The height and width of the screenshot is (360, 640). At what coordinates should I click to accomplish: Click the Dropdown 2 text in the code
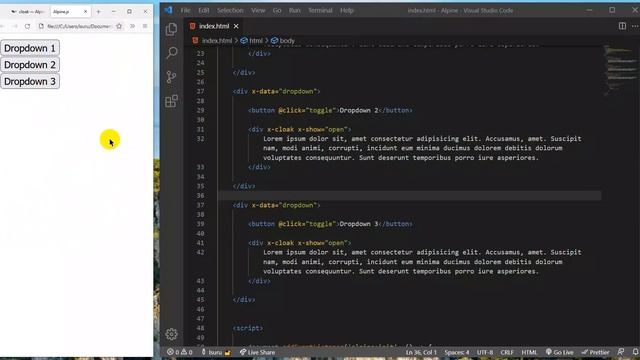point(359,110)
